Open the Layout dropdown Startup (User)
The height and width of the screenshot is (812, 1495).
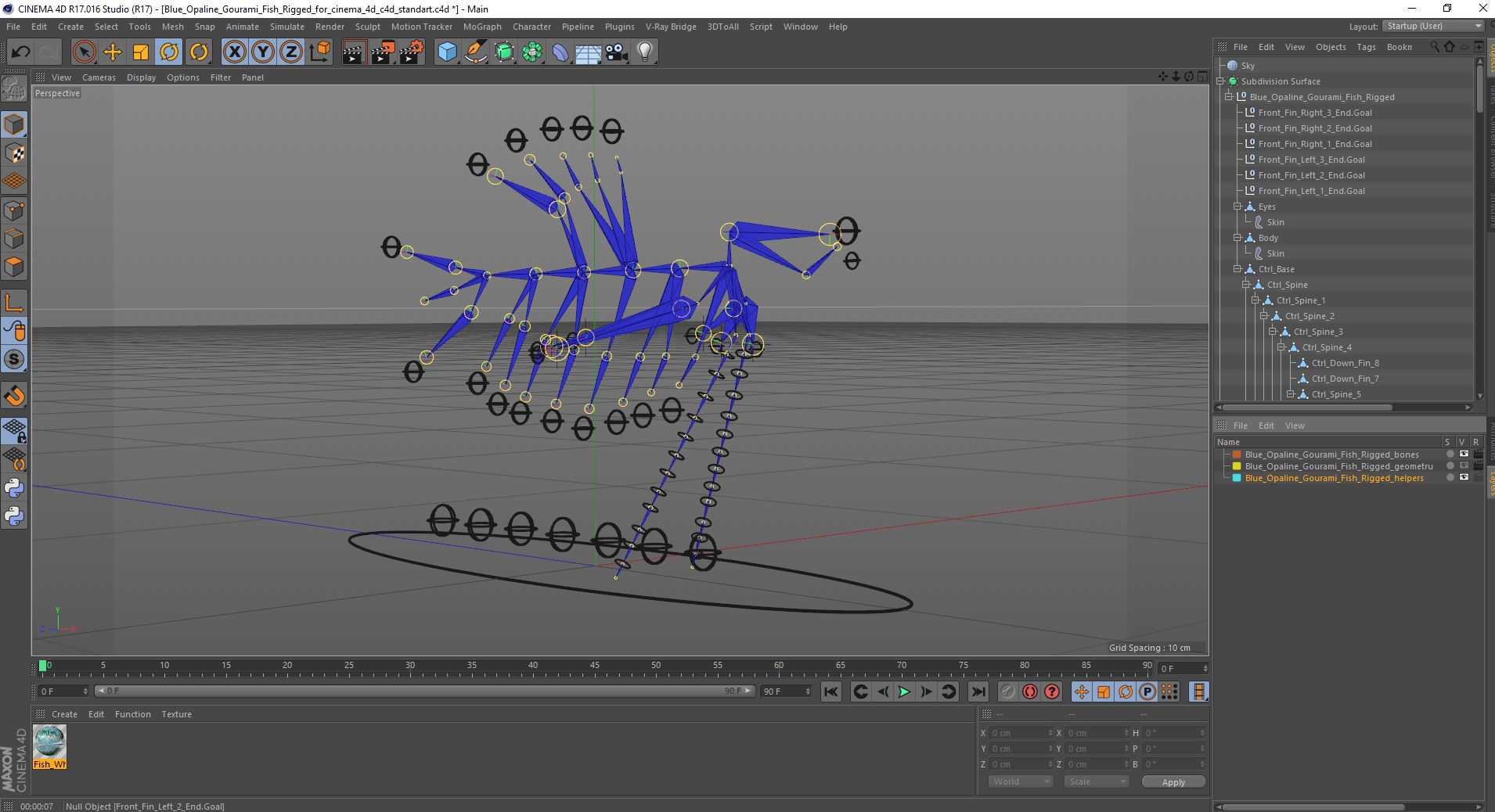click(1434, 26)
